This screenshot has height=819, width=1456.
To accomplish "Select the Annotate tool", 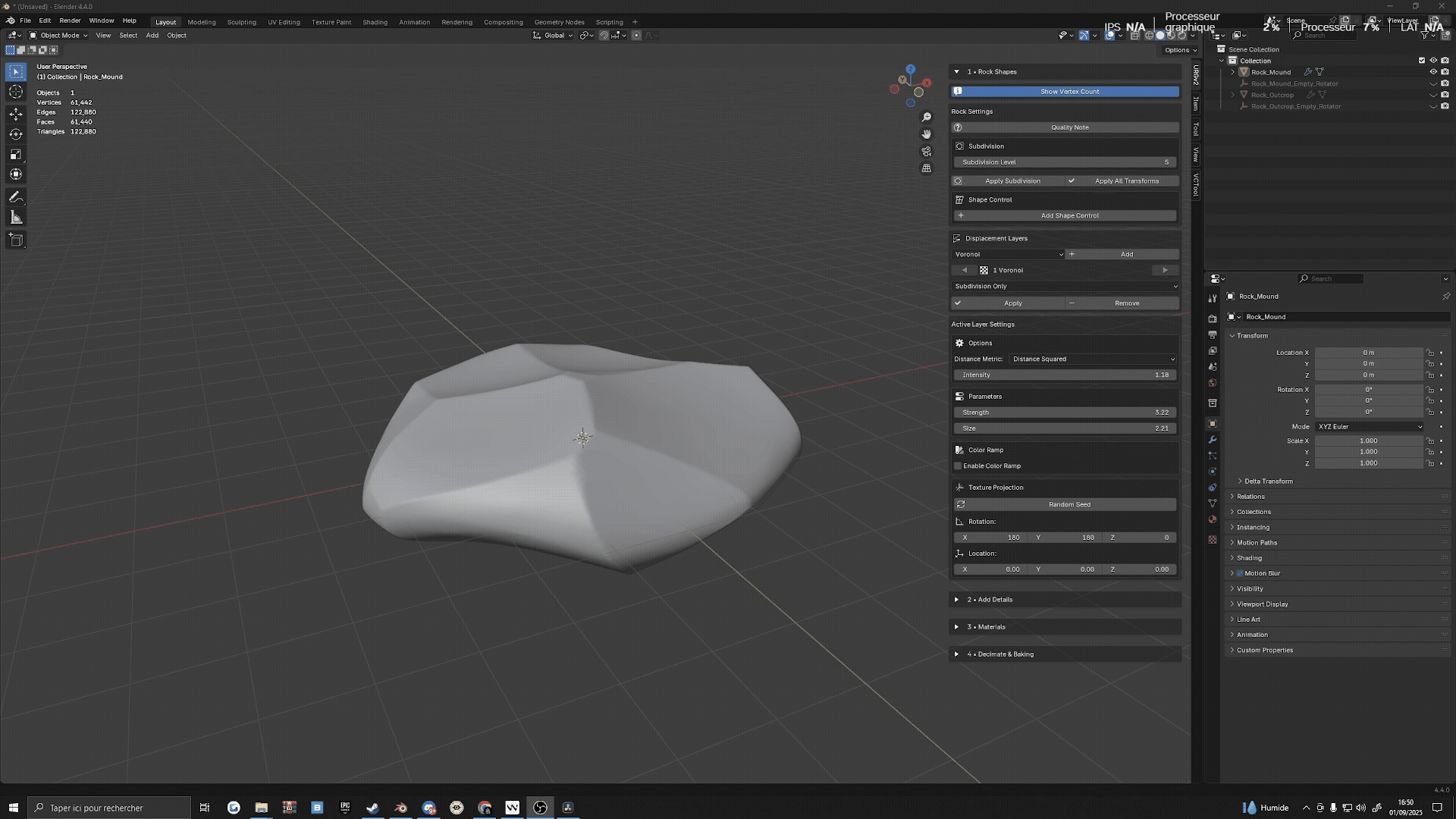I will coord(16,197).
